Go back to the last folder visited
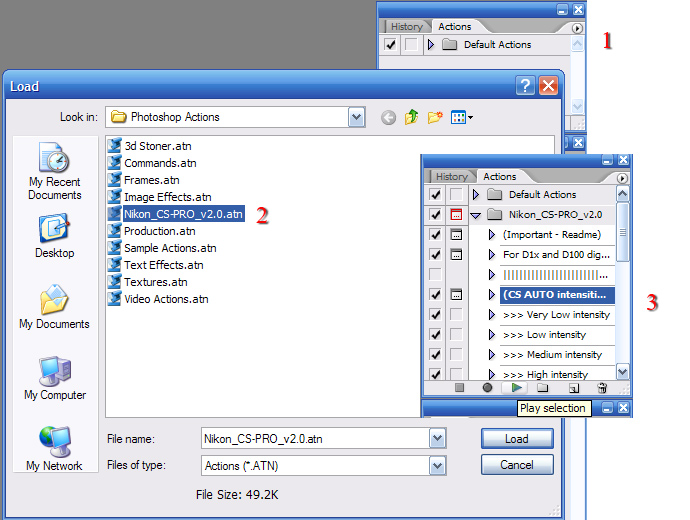The height and width of the screenshot is (520, 690). 388,117
